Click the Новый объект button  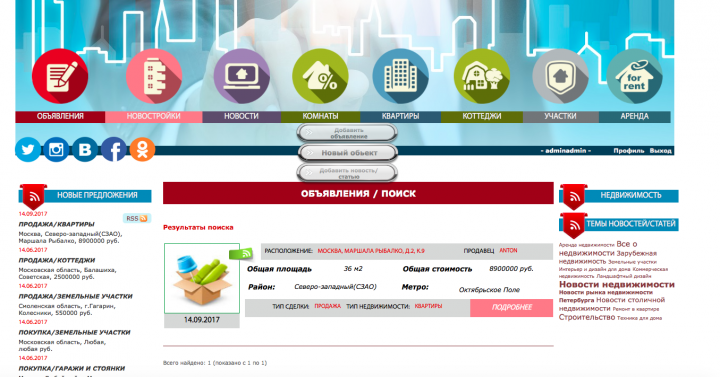[348, 153]
